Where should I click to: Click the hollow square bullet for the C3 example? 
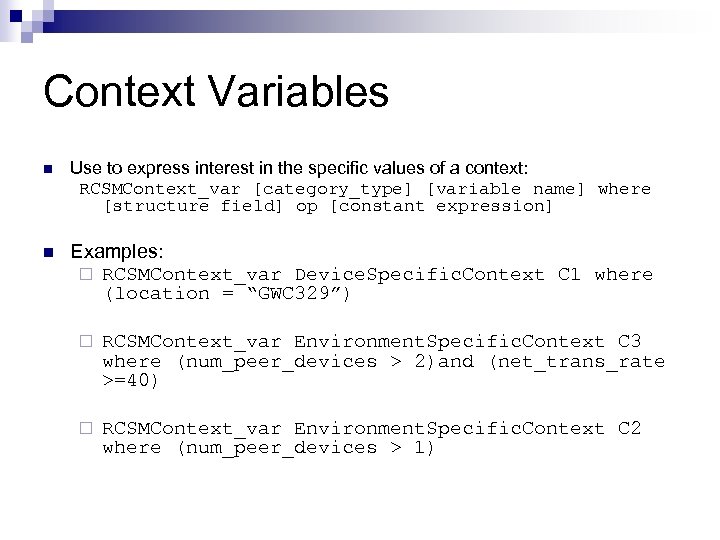click(x=87, y=342)
